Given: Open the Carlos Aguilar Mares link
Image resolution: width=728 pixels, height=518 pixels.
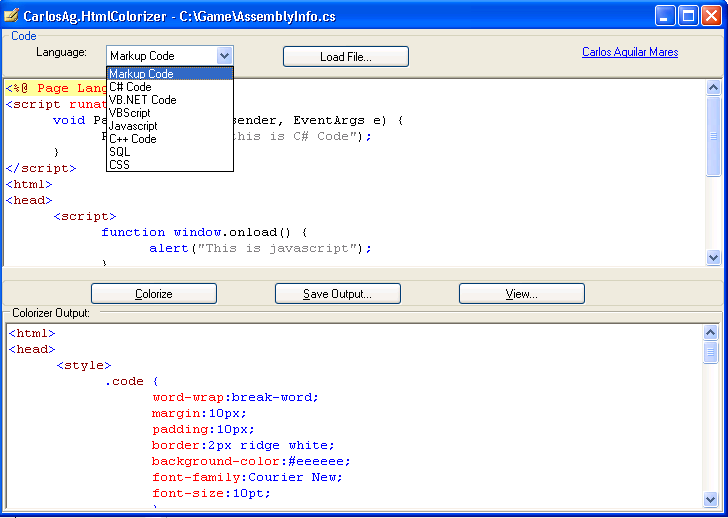Looking at the screenshot, I should pyautogui.click(x=630, y=52).
